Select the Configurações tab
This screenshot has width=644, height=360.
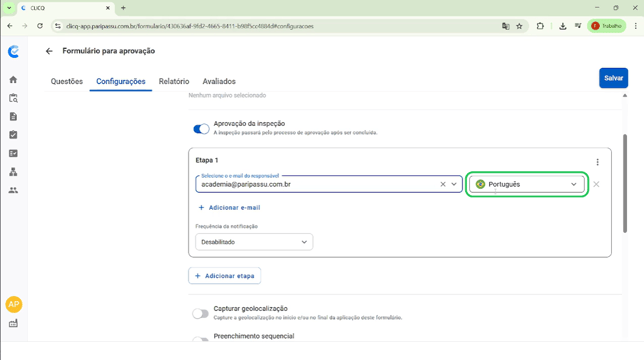coord(121,81)
